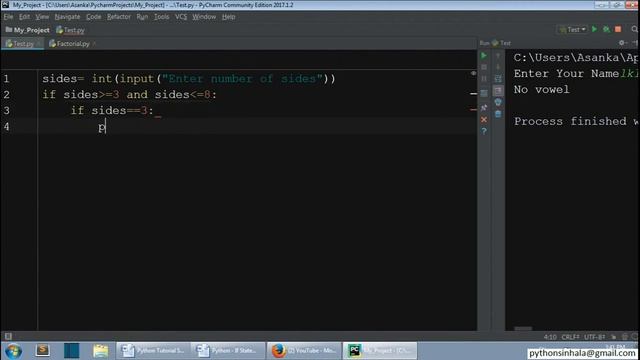
Task: Select Test.py breadcrumb in navigation bar
Action: pyautogui.click(x=70, y=30)
